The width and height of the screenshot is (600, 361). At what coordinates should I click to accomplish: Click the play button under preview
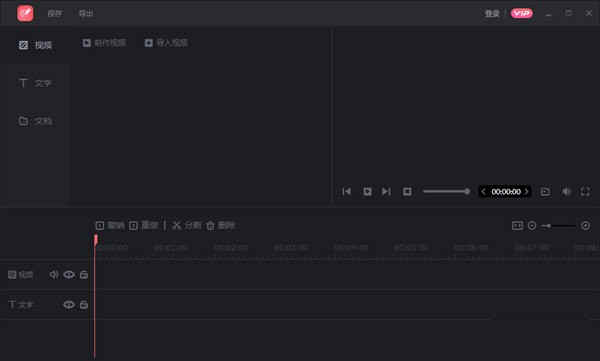coord(367,191)
